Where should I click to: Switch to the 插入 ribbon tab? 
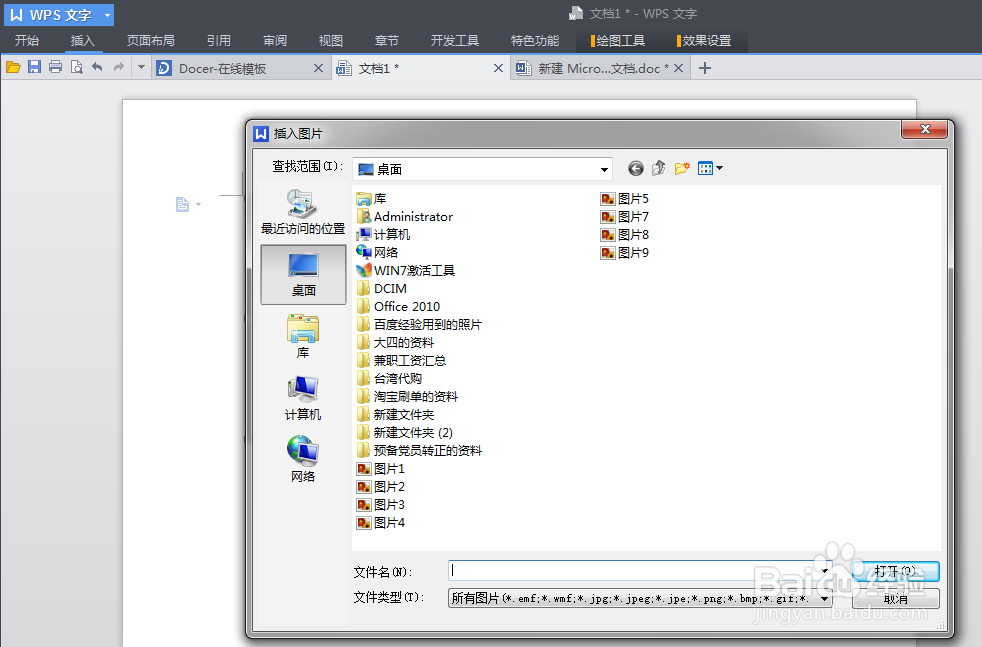pos(83,41)
